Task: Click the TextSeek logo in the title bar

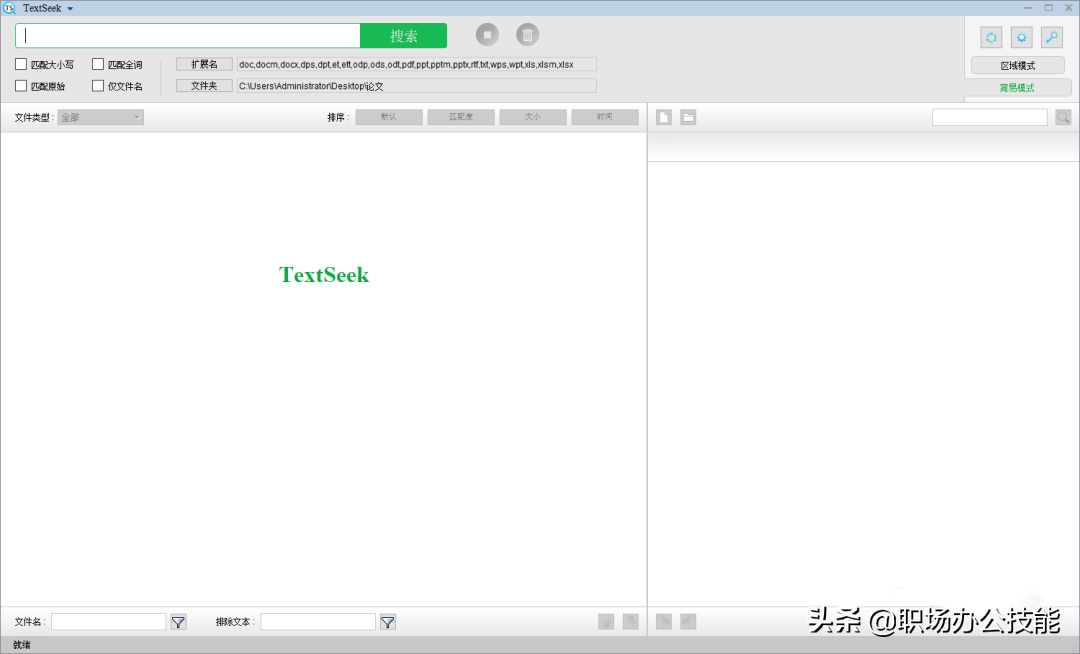Action: pos(9,8)
